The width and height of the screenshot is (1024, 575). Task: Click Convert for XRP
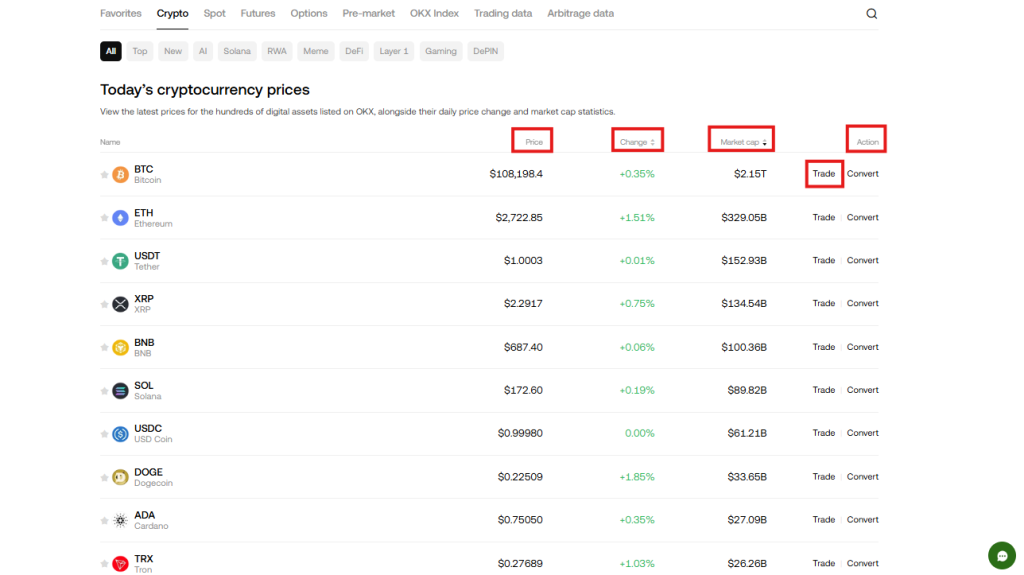[x=863, y=304]
